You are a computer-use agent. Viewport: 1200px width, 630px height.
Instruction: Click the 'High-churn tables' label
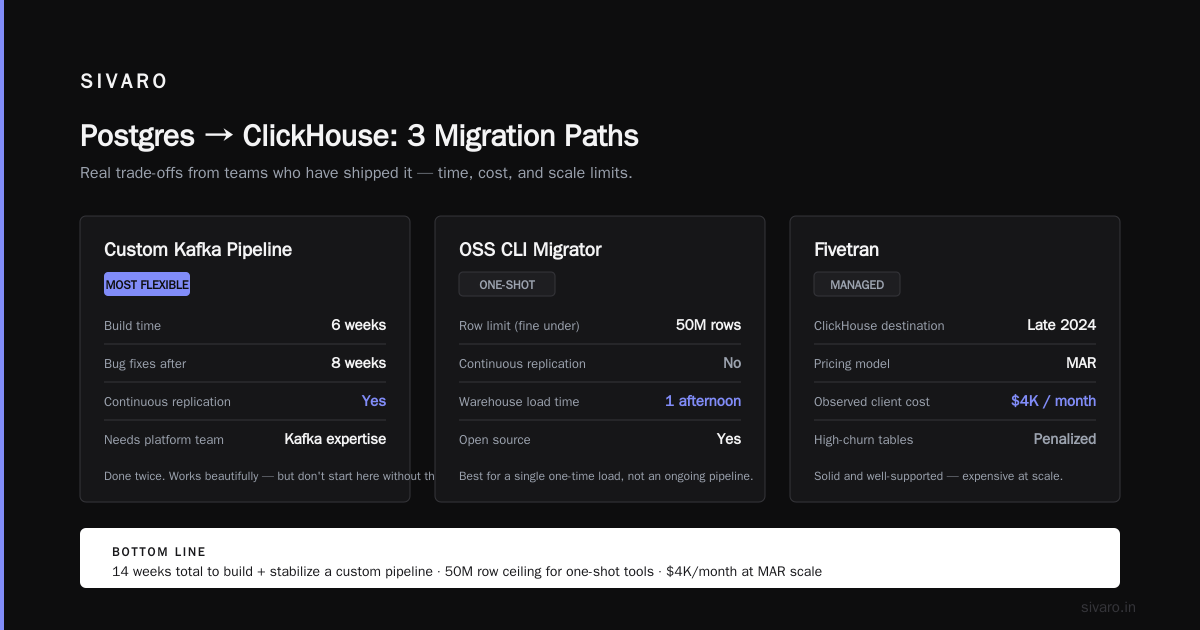tap(864, 440)
